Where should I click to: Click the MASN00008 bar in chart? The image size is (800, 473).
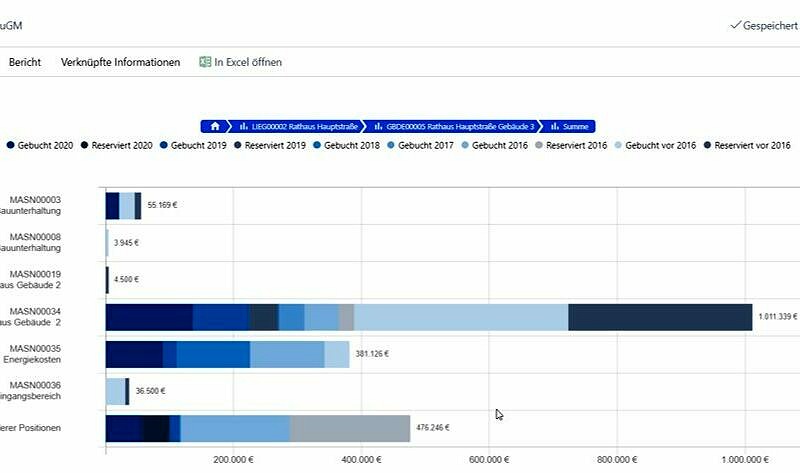tap(107, 243)
